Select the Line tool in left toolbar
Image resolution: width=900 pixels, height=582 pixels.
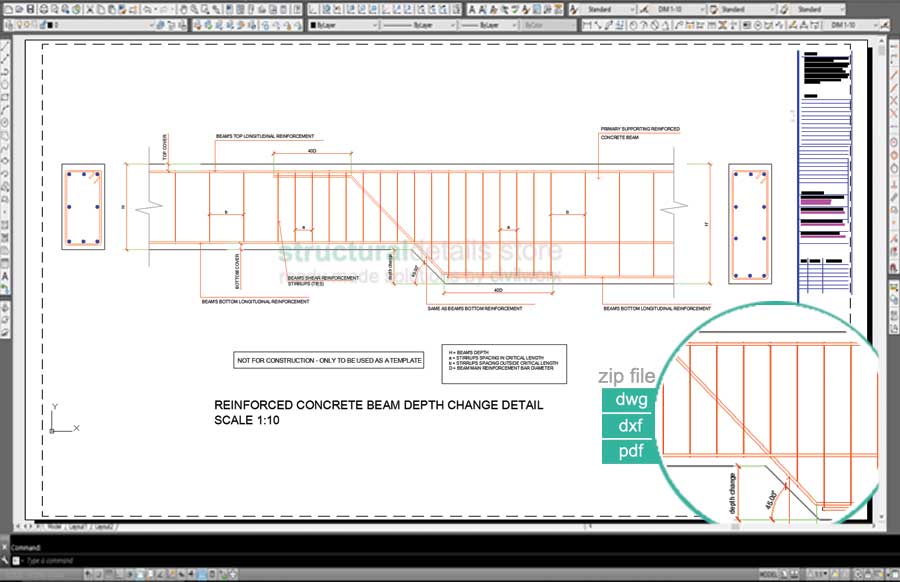tap(6, 43)
